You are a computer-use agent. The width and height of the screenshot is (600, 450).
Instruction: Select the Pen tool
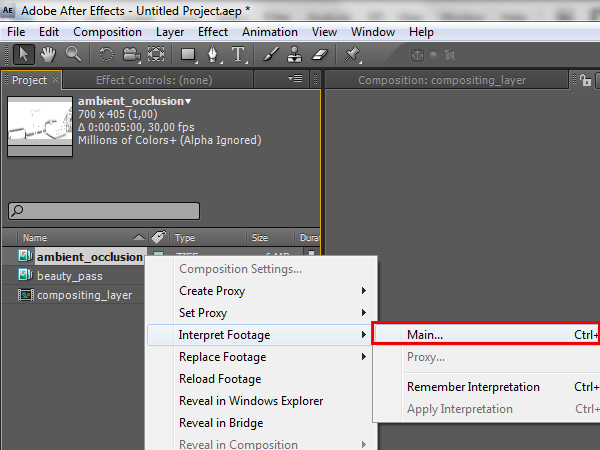pyautogui.click(x=214, y=54)
